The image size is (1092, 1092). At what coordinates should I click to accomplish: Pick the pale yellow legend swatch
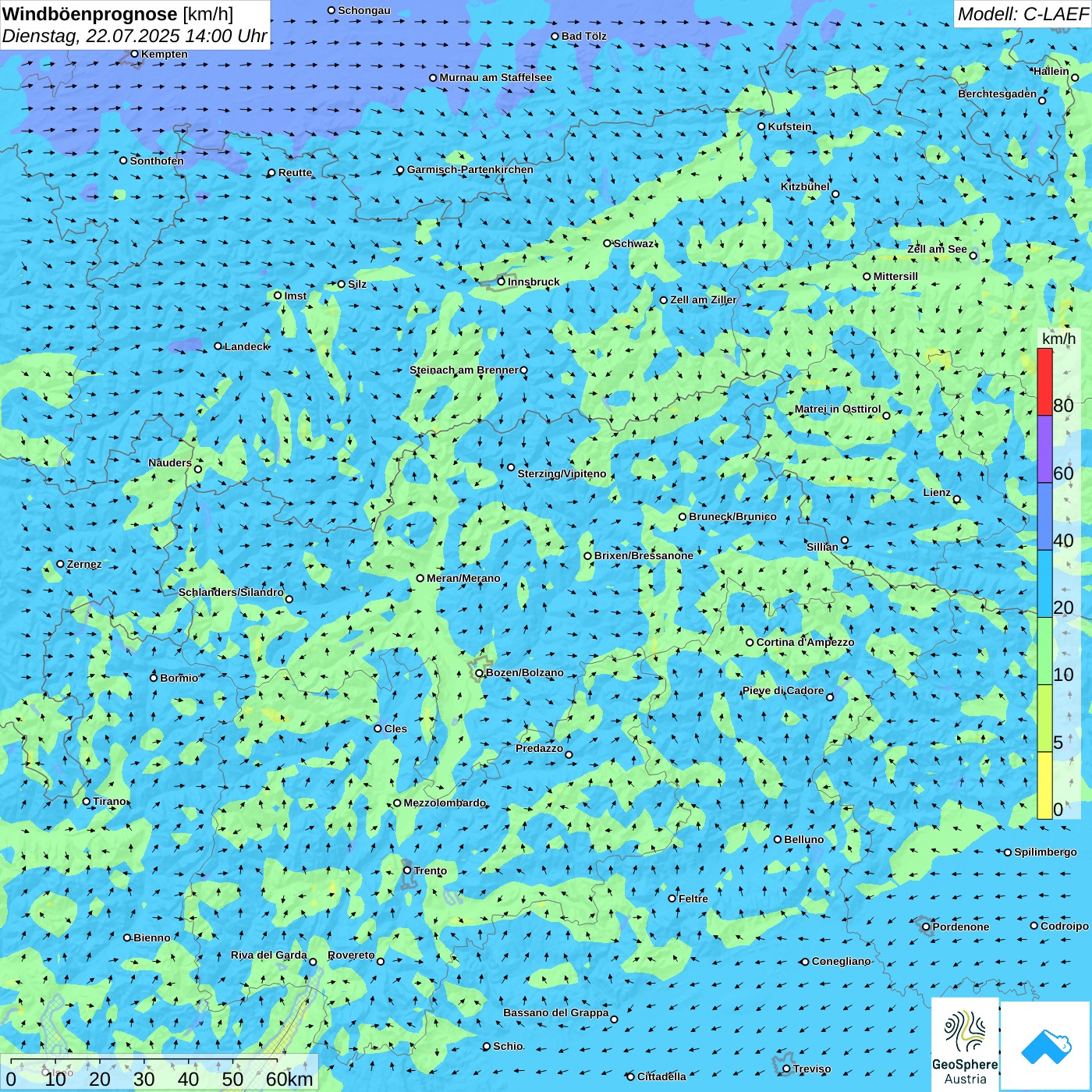click(x=1044, y=785)
